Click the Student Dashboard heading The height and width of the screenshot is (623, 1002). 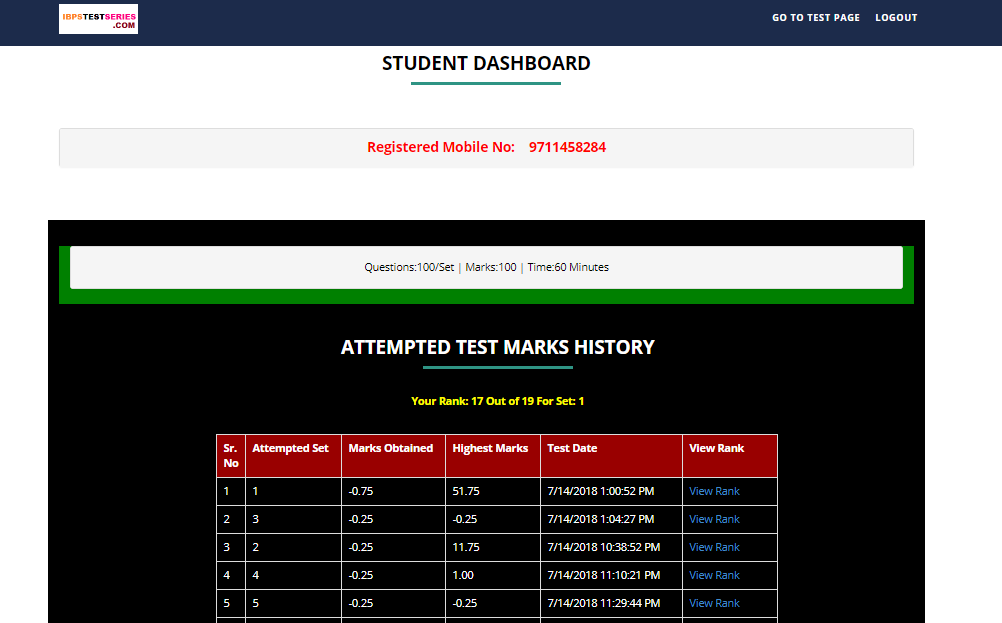coord(486,63)
